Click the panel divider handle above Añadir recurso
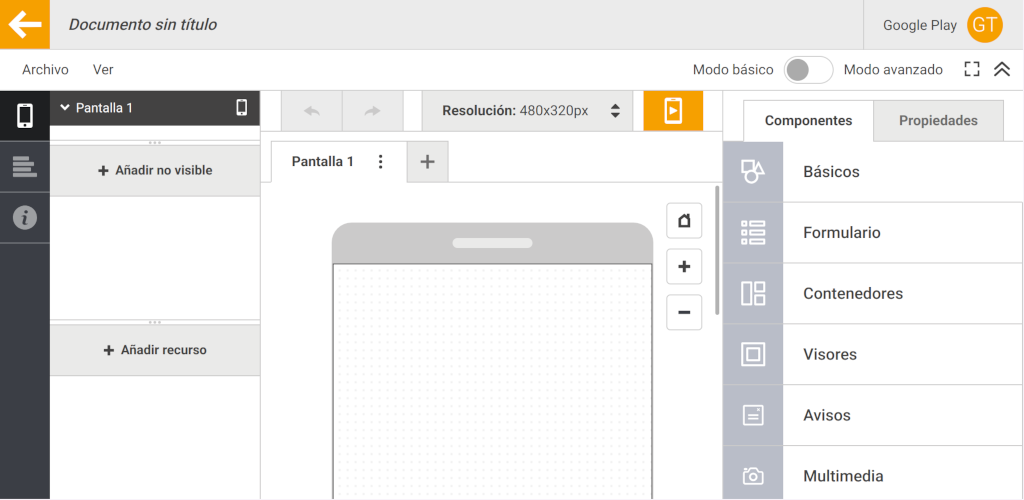This screenshot has height=500, width=1024. click(x=155, y=322)
